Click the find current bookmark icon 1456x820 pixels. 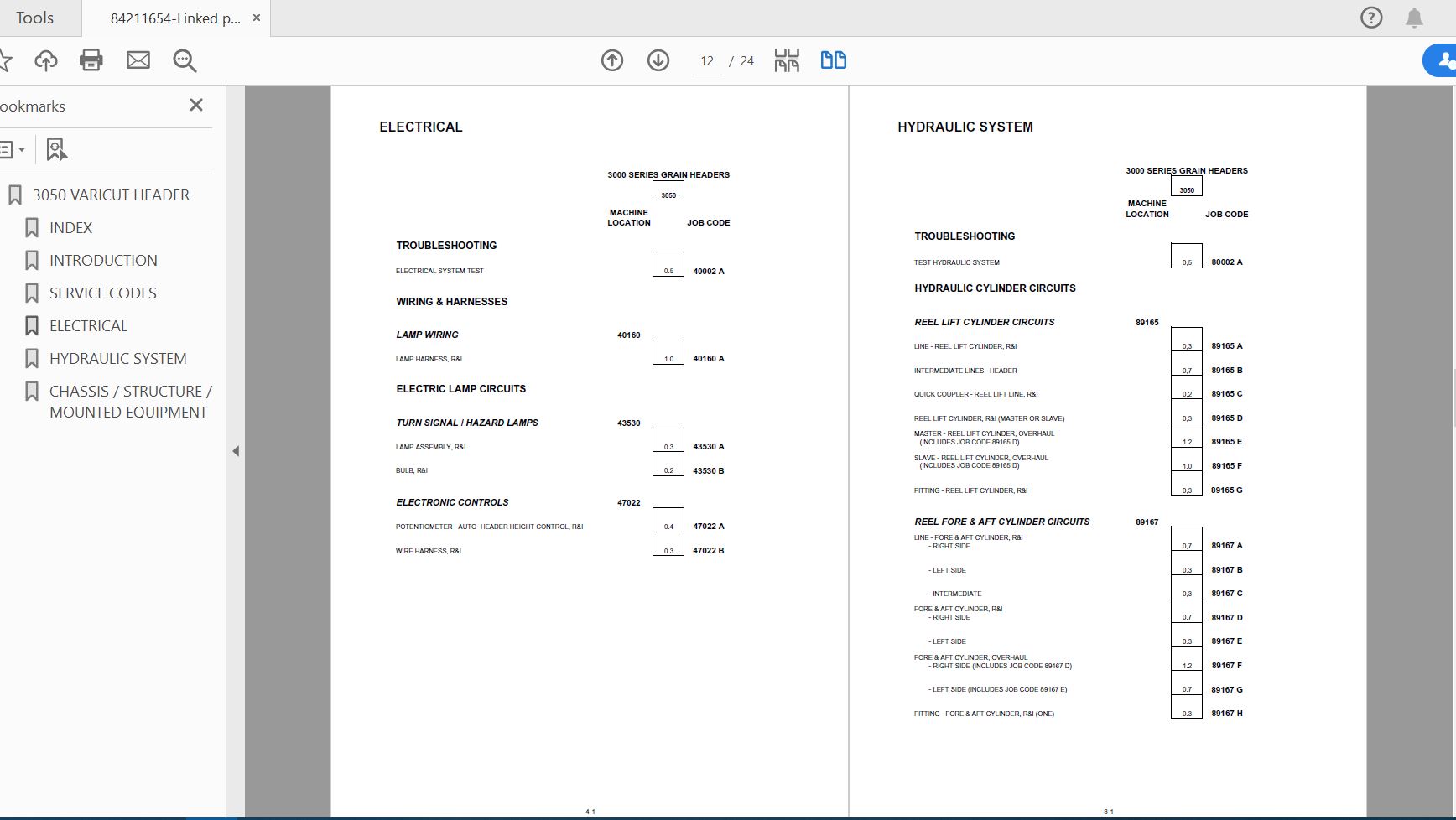click(x=56, y=150)
